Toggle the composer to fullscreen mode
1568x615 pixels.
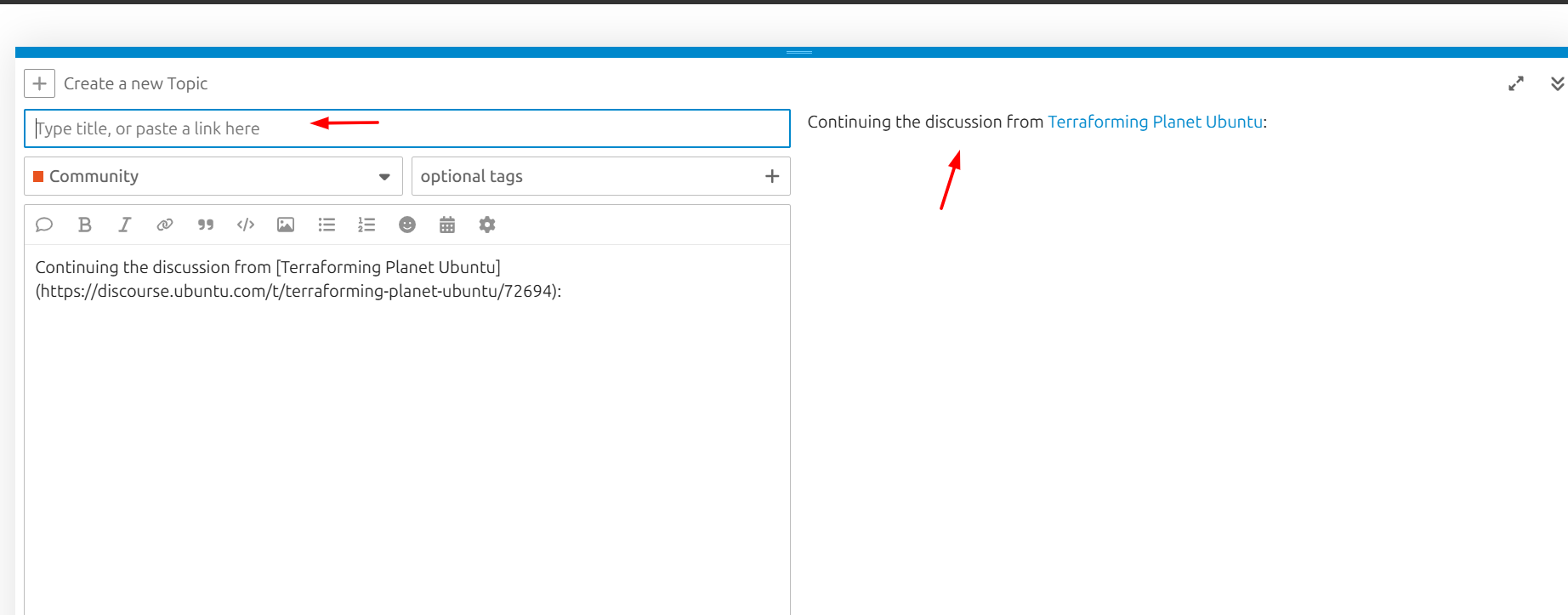tap(1515, 84)
